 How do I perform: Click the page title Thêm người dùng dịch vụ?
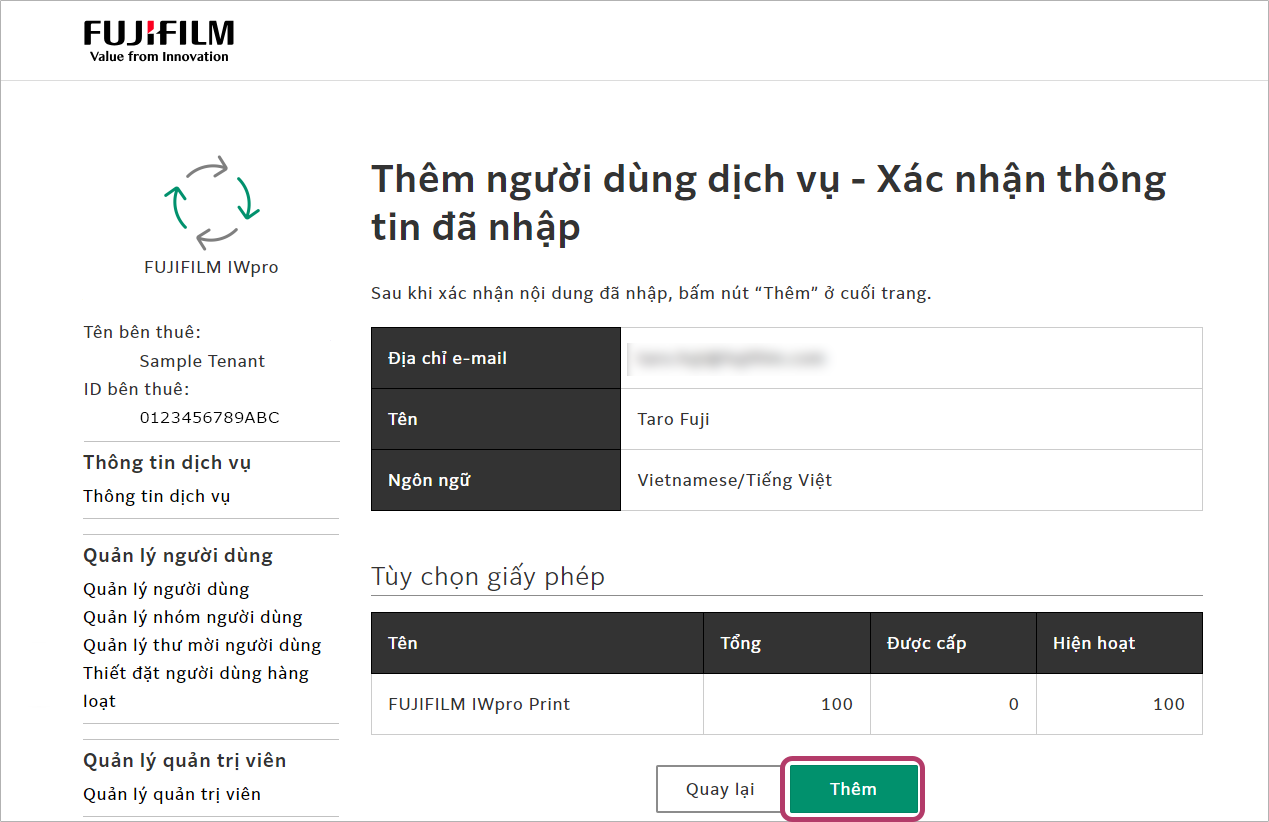coord(769,203)
